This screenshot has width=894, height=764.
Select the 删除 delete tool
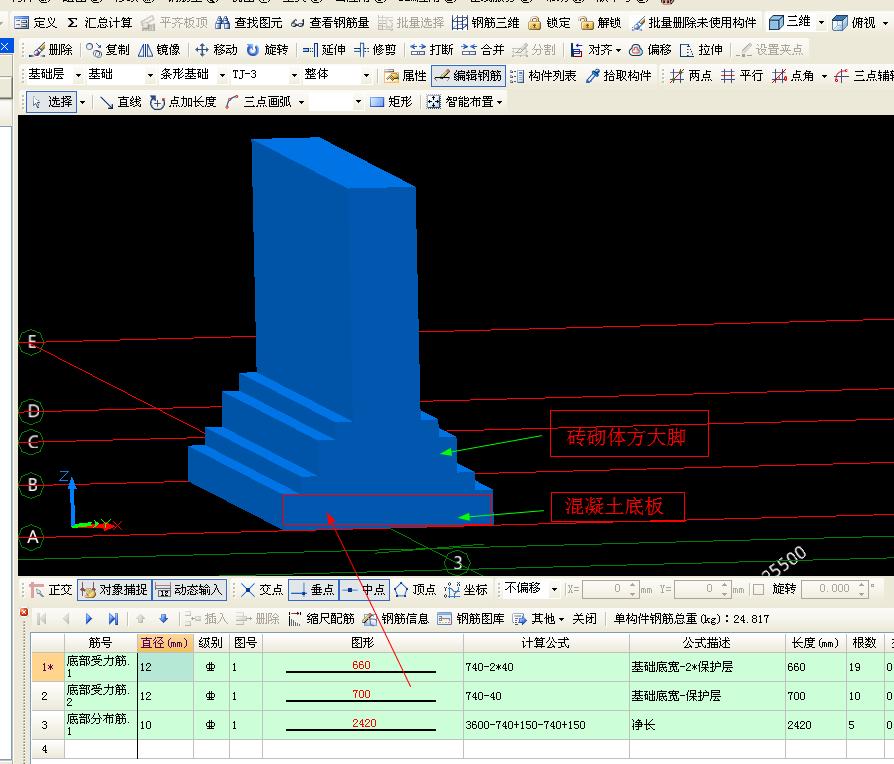click(x=51, y=50)
